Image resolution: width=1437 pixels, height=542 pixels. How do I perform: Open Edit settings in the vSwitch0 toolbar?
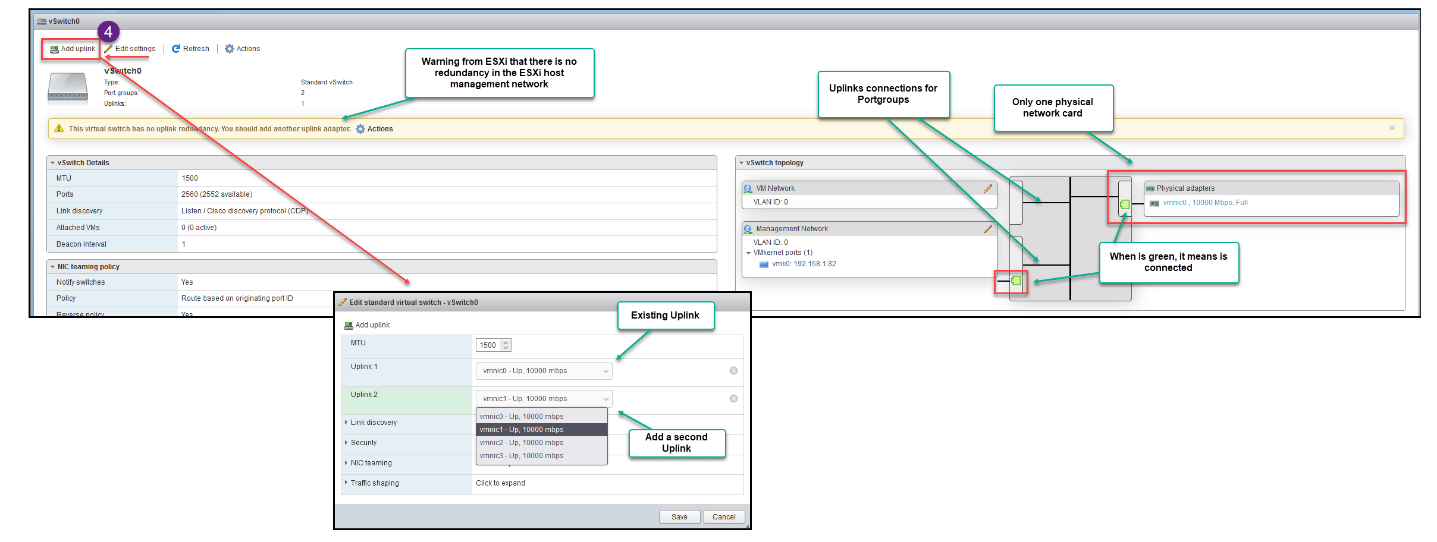pyautogui.click(x=130, y=48)
